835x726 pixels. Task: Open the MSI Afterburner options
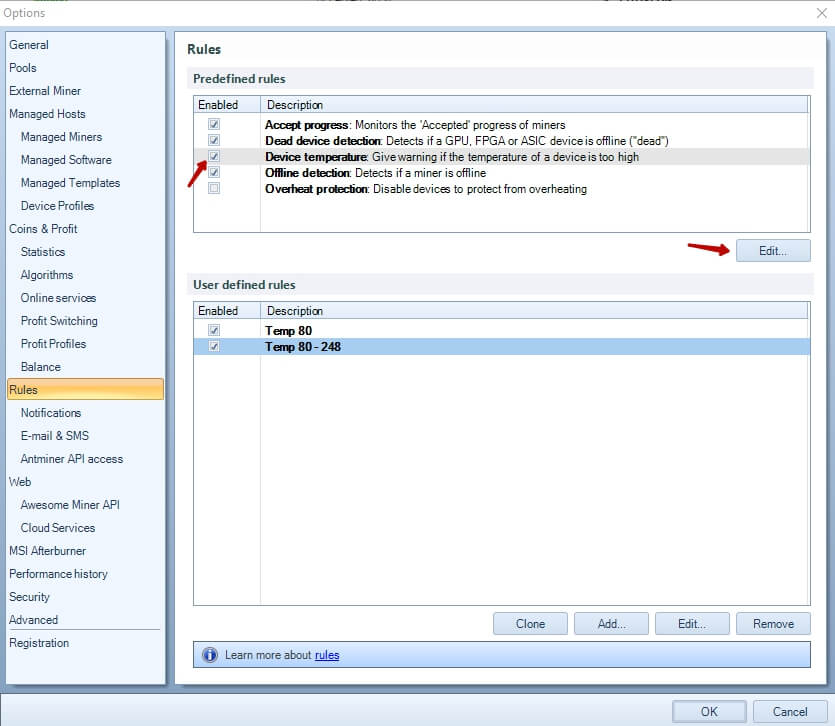tap(47, 551)
